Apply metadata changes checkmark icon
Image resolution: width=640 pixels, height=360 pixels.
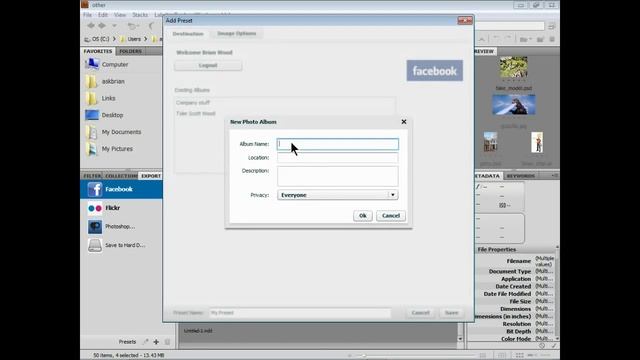pos(554,346)
